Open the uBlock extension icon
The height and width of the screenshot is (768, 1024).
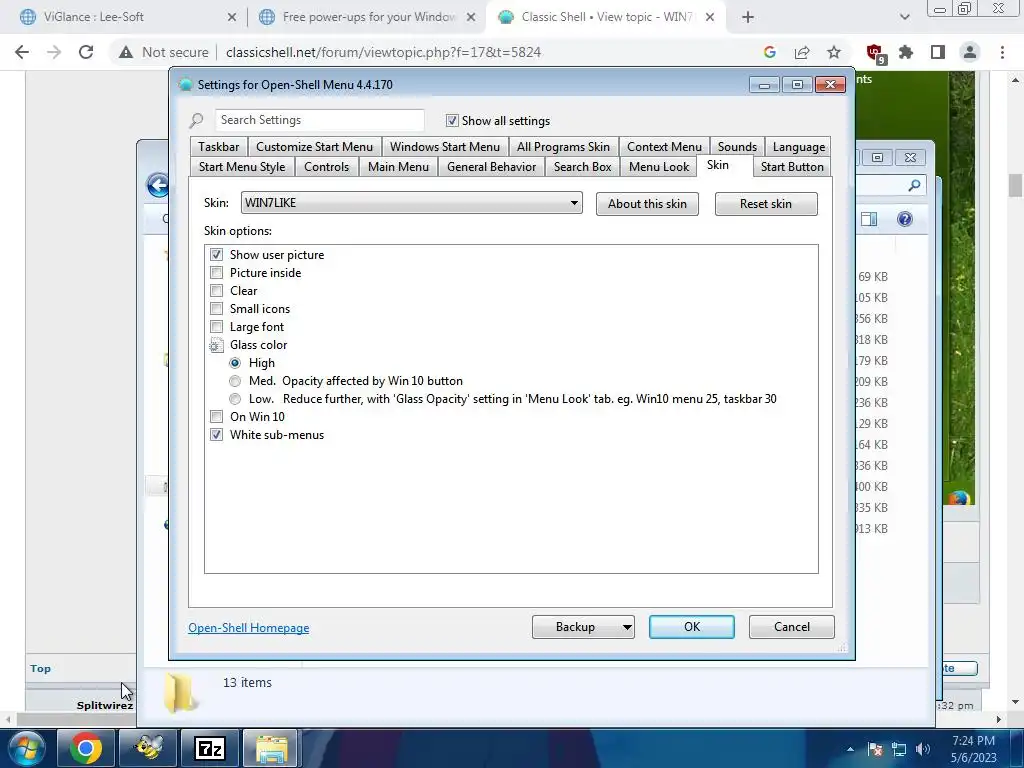pos(874,53)
